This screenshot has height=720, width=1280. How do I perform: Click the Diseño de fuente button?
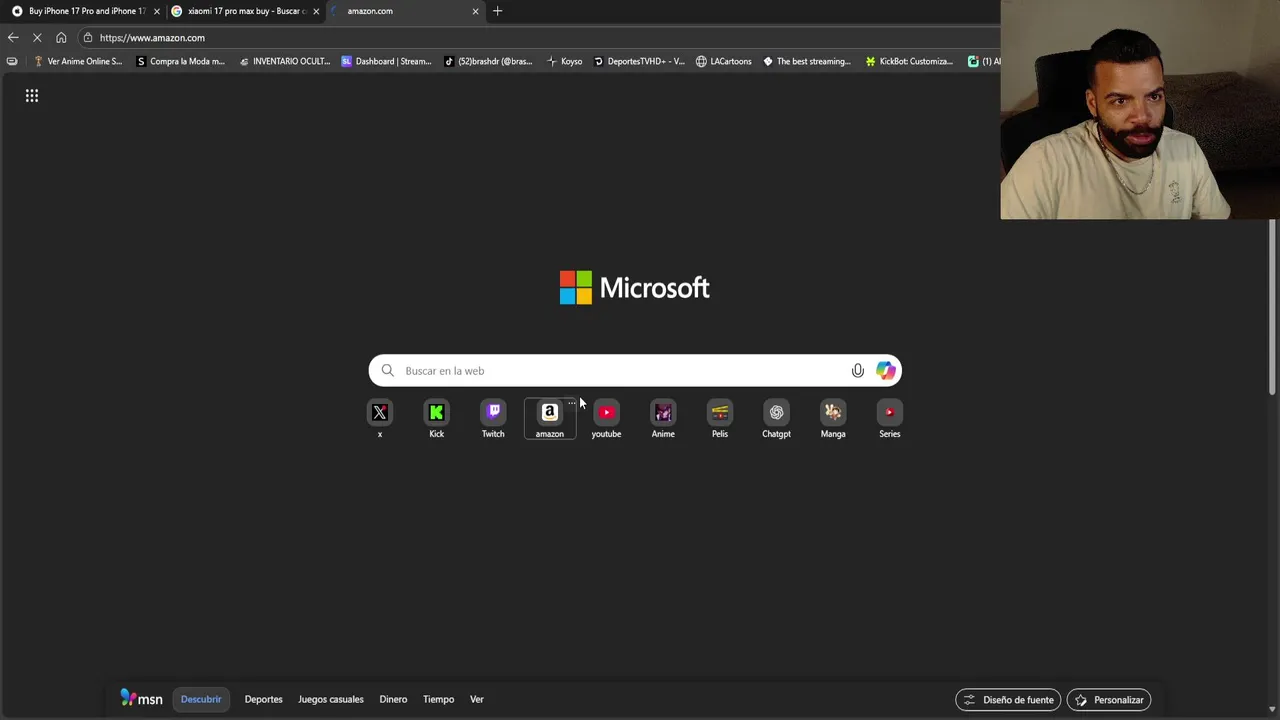tap(1008, 700)
